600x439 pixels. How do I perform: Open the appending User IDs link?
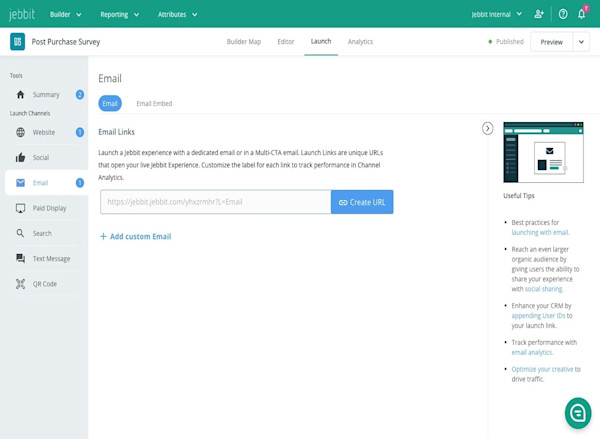(538, 316)
